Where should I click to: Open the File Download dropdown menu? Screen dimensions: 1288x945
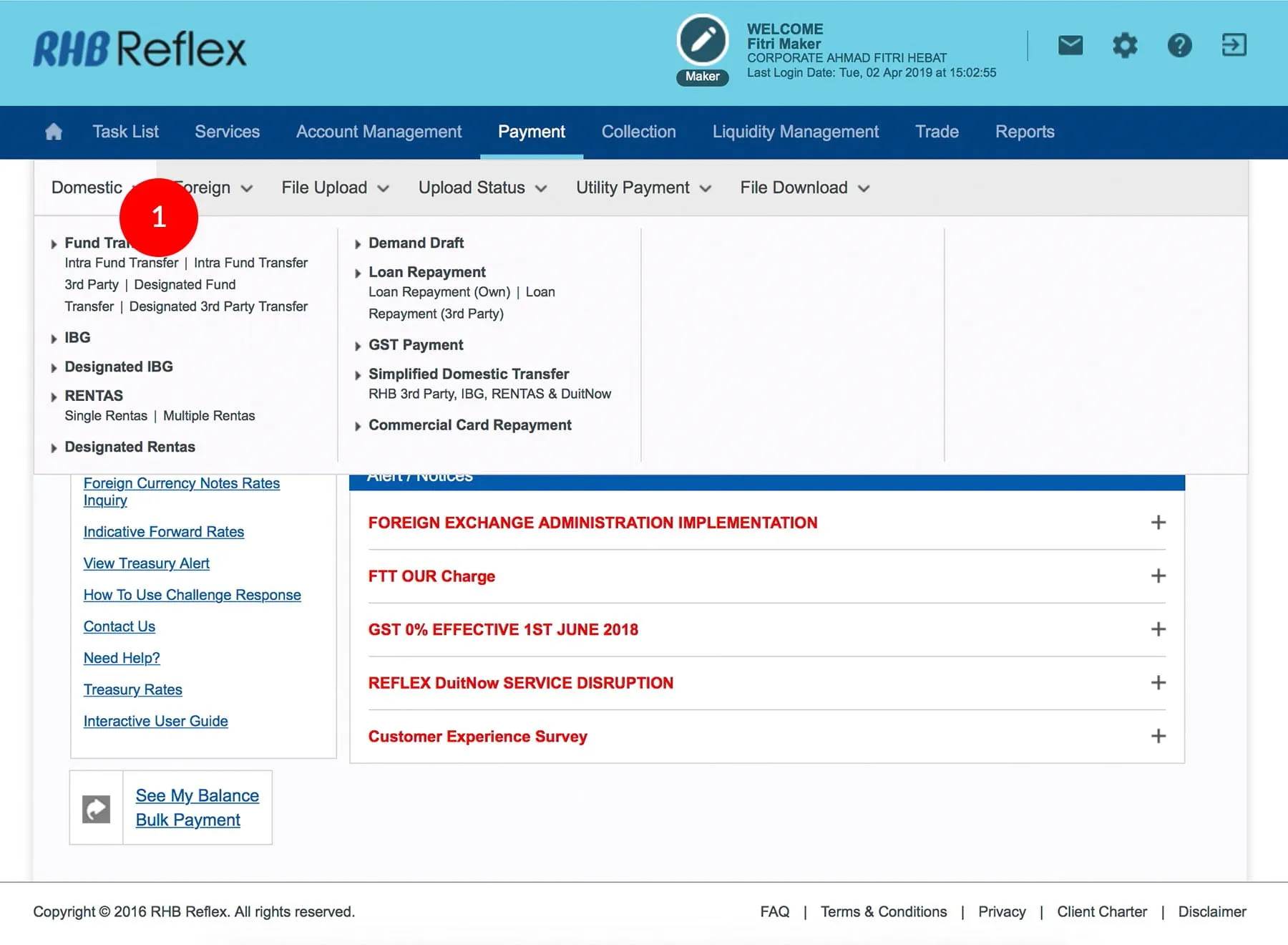[804, 188]
